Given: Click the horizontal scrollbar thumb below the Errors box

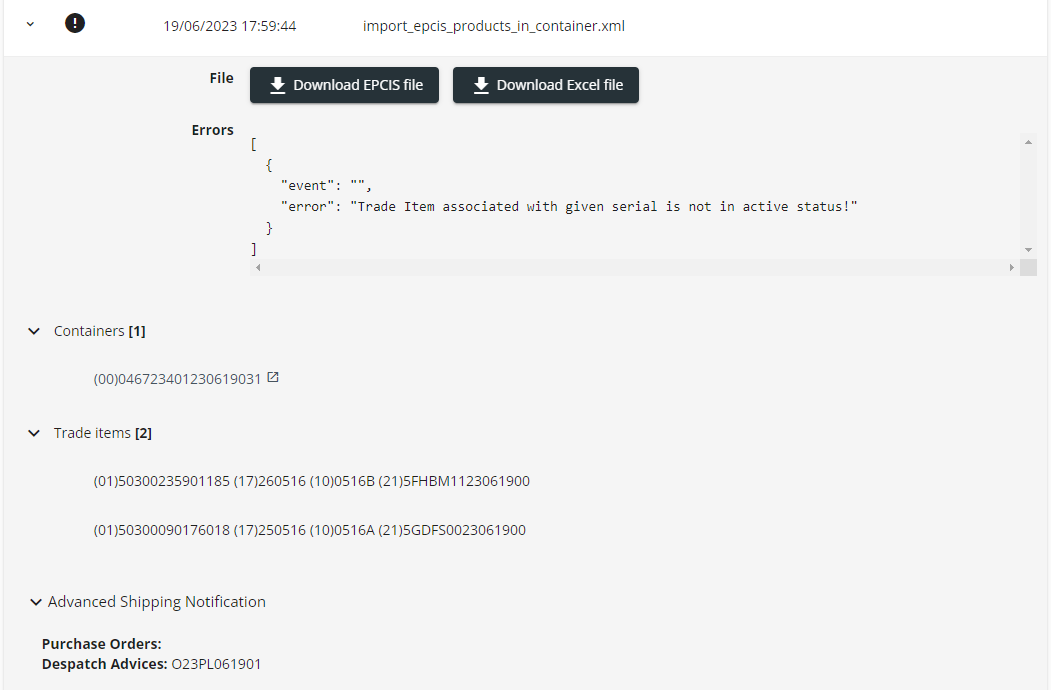Looking at the screenshot, I should [x=630, y=267].
